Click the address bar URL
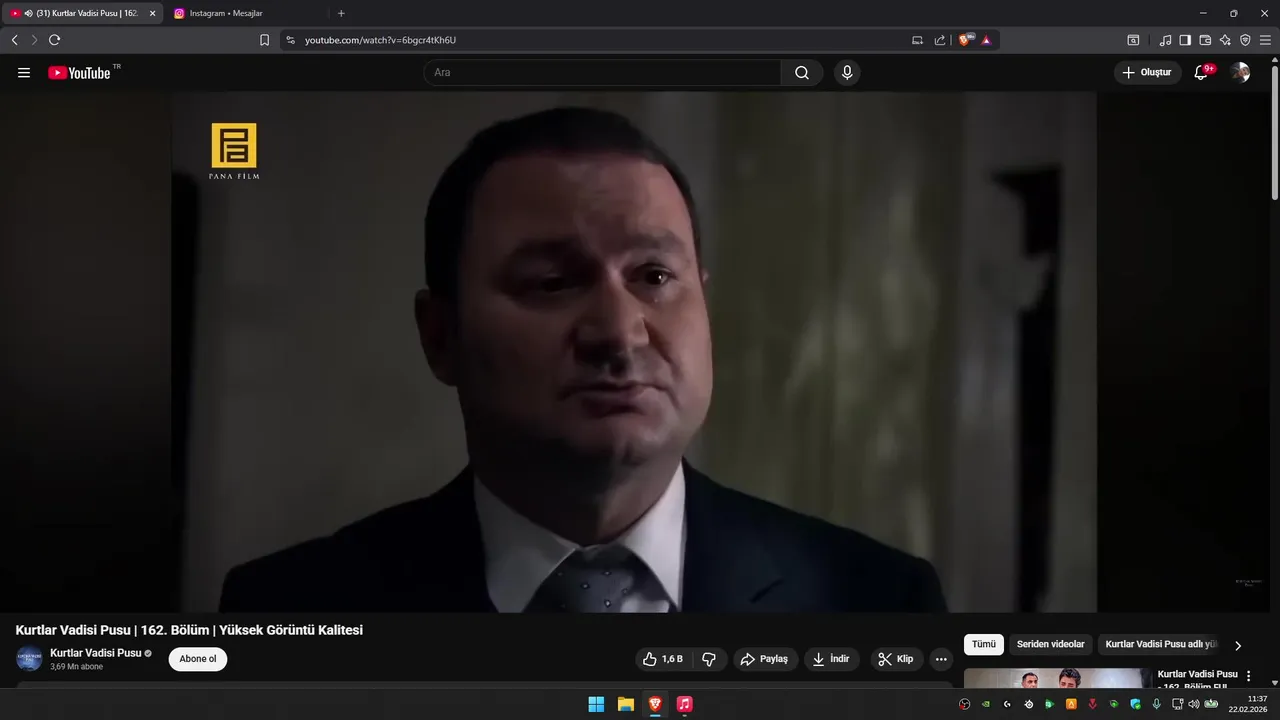1280x720 pixels. point(380,40)
